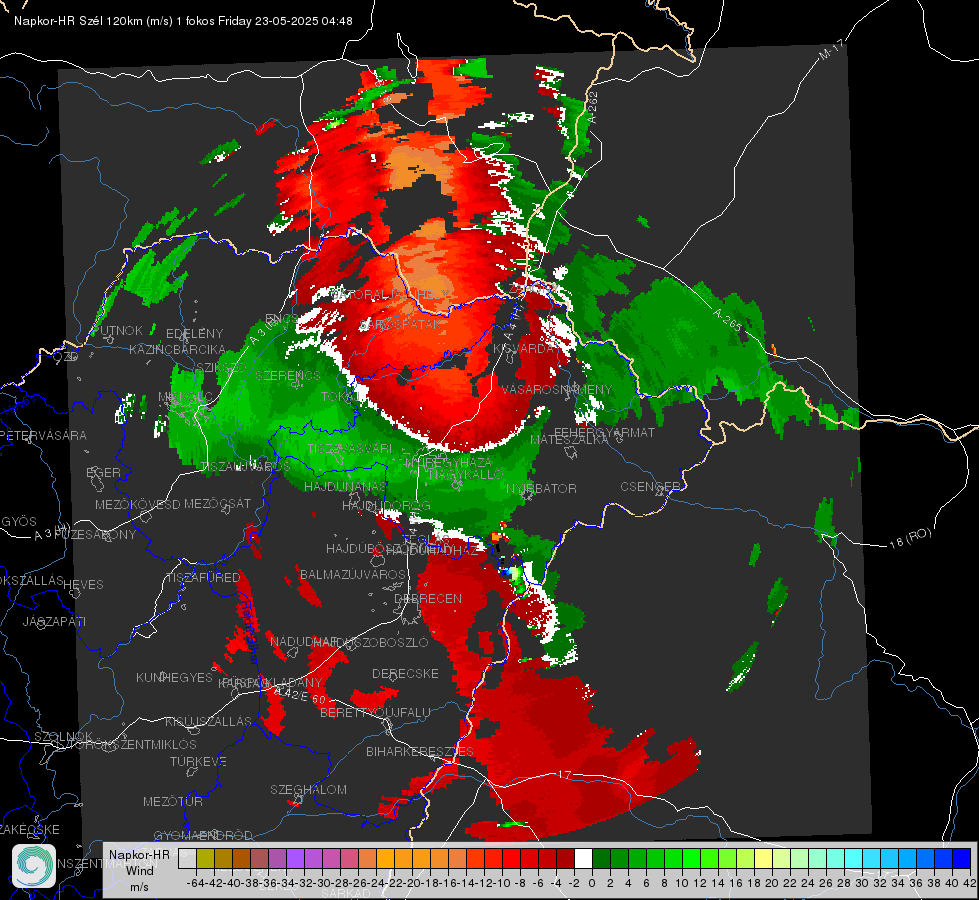
Task: Click the A-262 road label
Action: pos(593,107)
